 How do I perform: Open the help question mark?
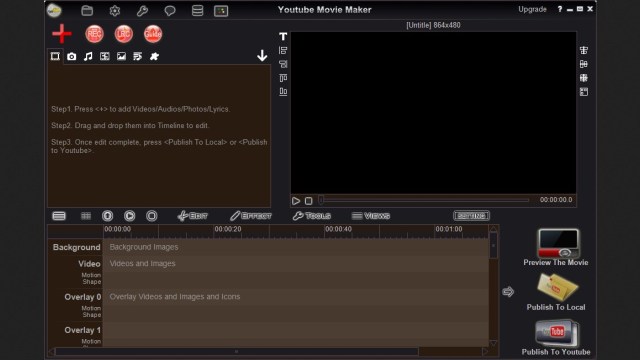(560, 9)
